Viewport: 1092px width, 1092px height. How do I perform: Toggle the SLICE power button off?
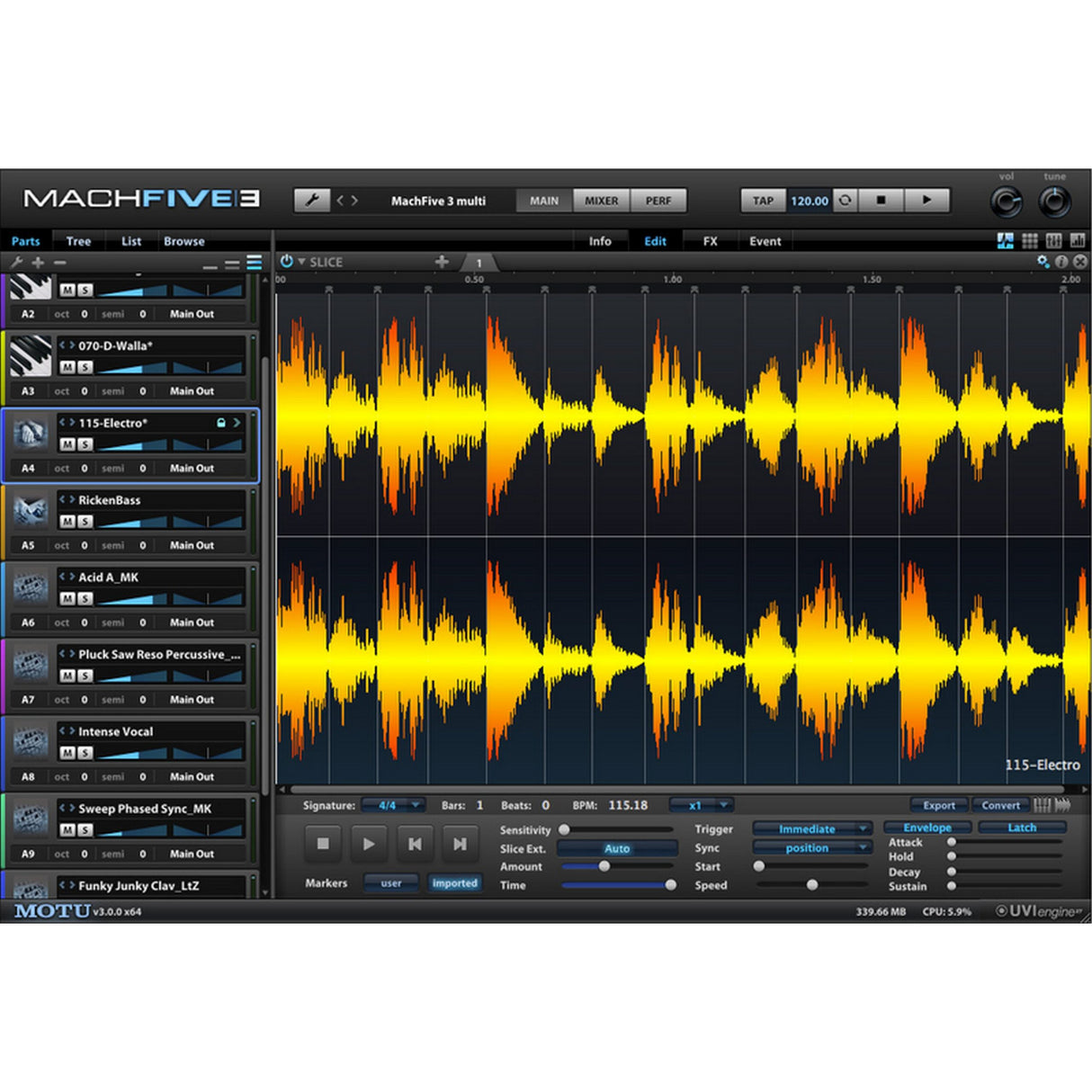pos(287,261)
